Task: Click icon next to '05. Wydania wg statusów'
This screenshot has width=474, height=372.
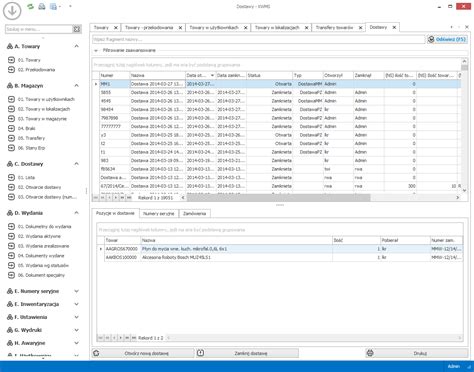Action: (x=11, y=265)
